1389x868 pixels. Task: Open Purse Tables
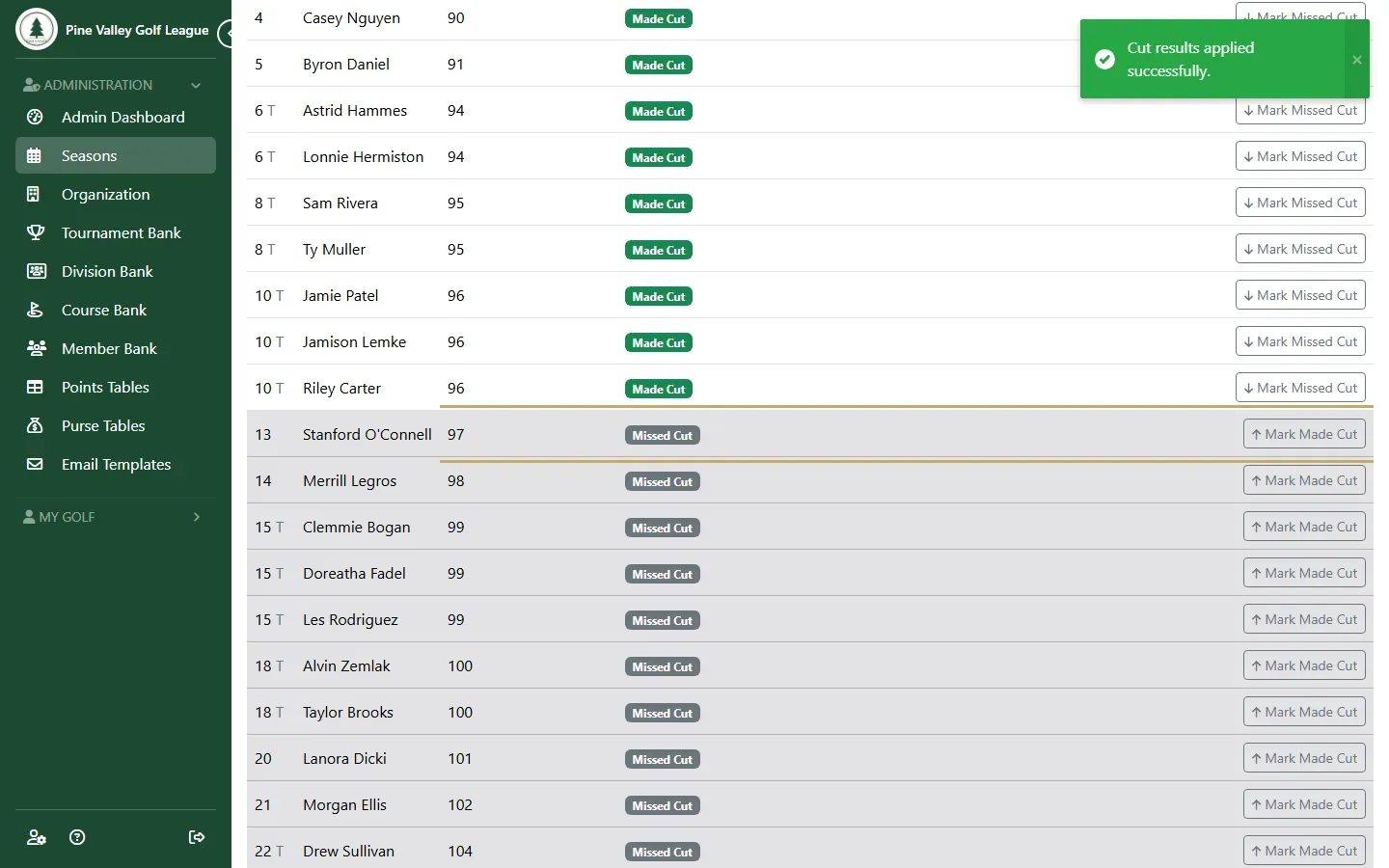point(116,425)
